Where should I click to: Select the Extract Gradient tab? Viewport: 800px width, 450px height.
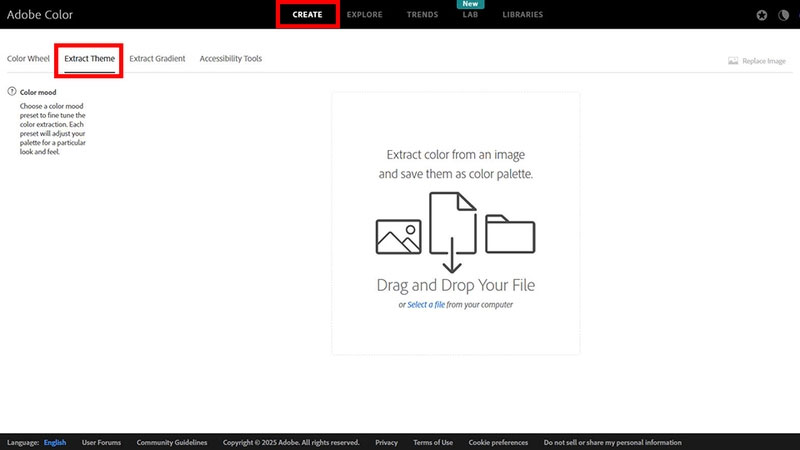click(157, 59)
